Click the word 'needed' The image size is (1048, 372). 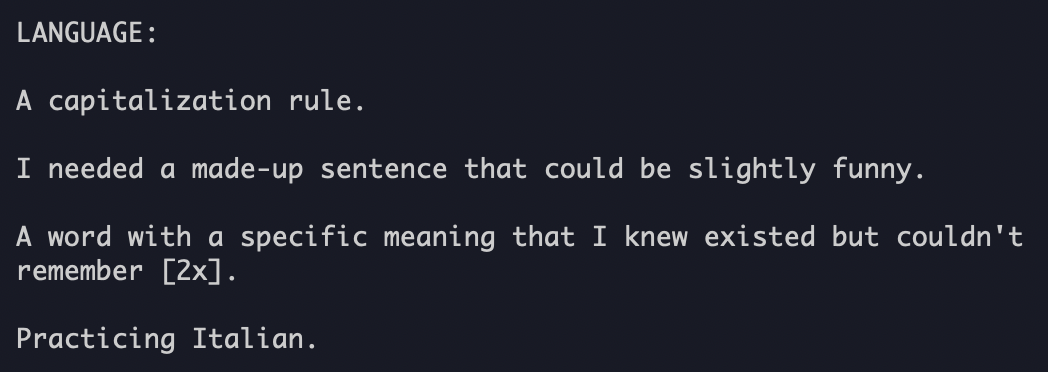click(x=96, y=169)
